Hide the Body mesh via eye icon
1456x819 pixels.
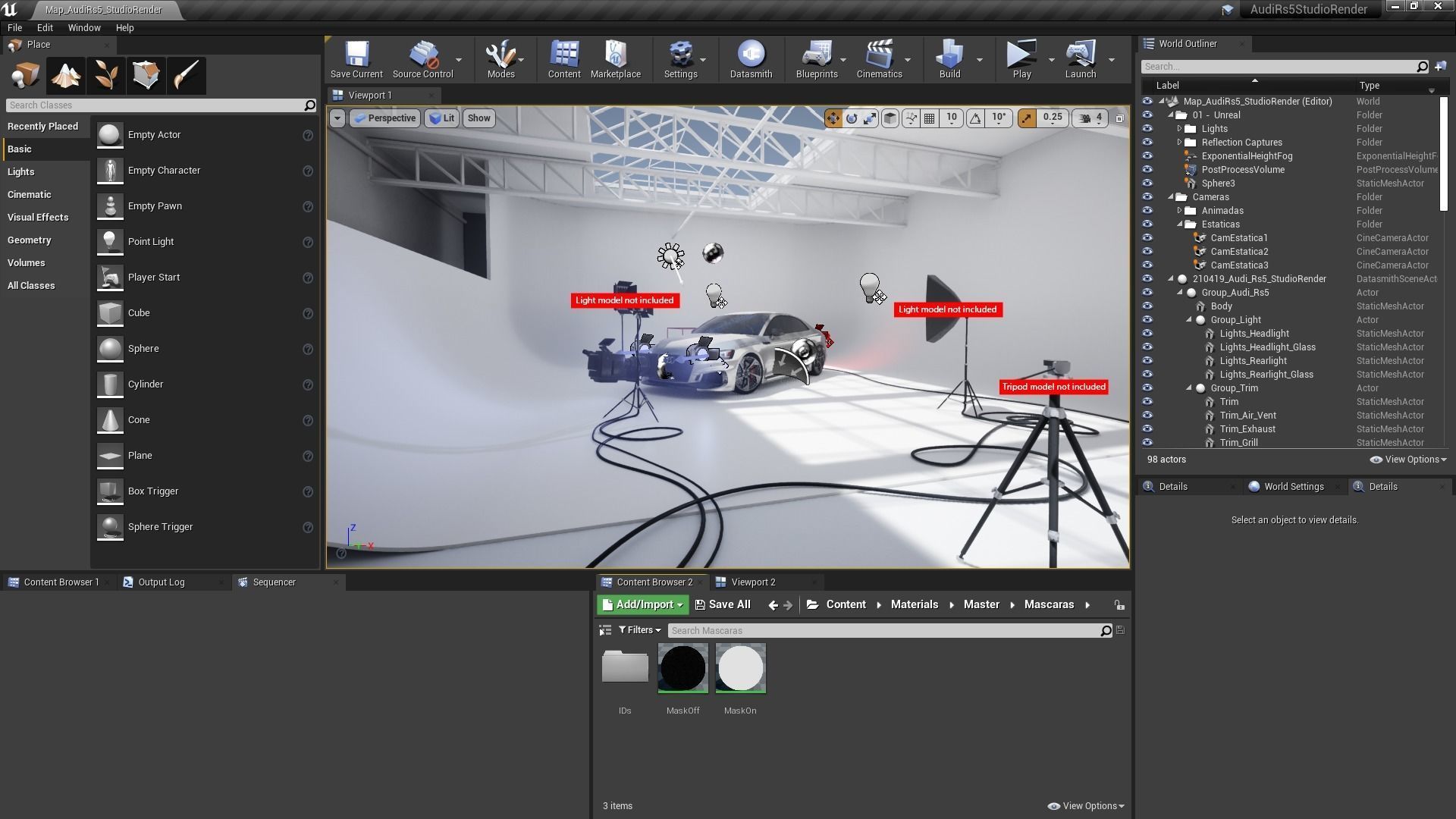pyautogui.click(x=1147, y=306)
